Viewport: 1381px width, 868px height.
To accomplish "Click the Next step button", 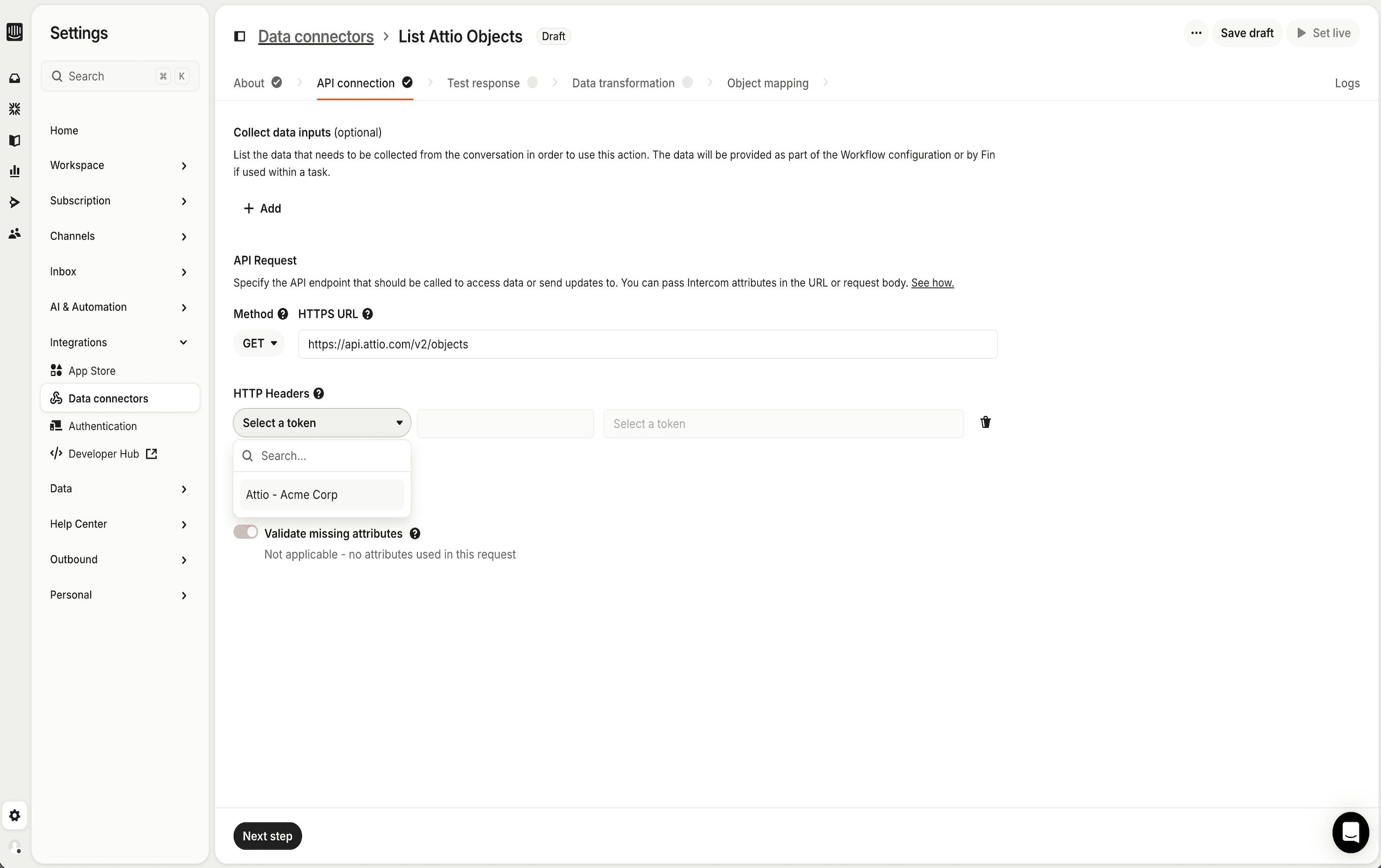I will pyautogui.click(x=267, y=836).
